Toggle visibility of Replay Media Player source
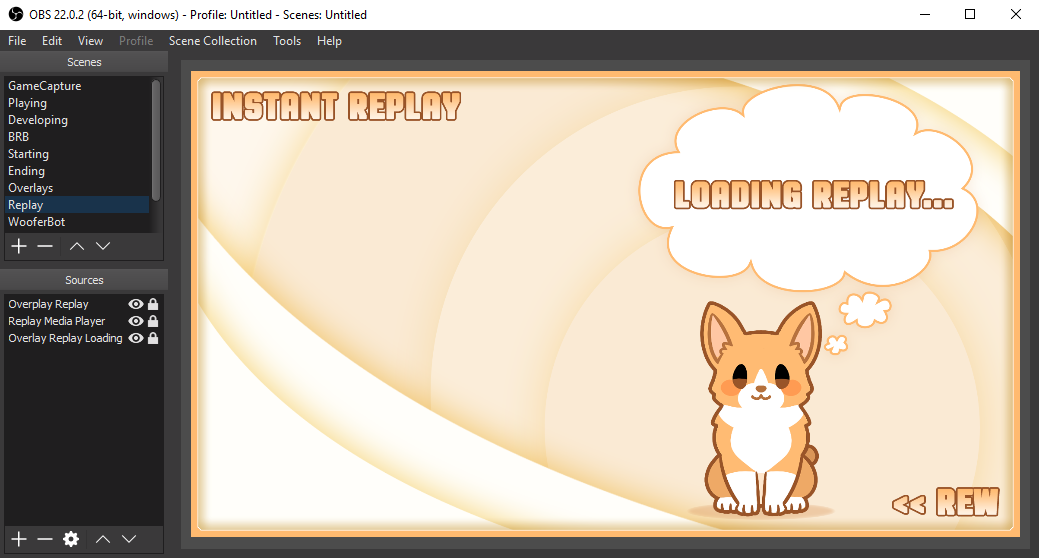The image size is (1039, 558). 136,321
